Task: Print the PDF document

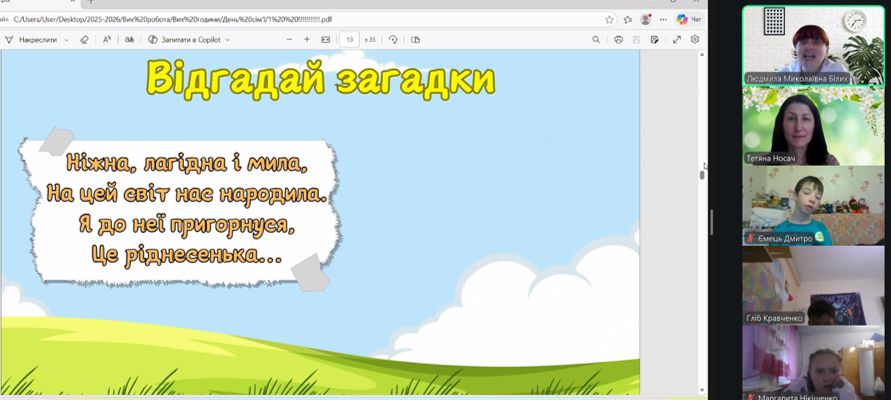Action: 618,40
